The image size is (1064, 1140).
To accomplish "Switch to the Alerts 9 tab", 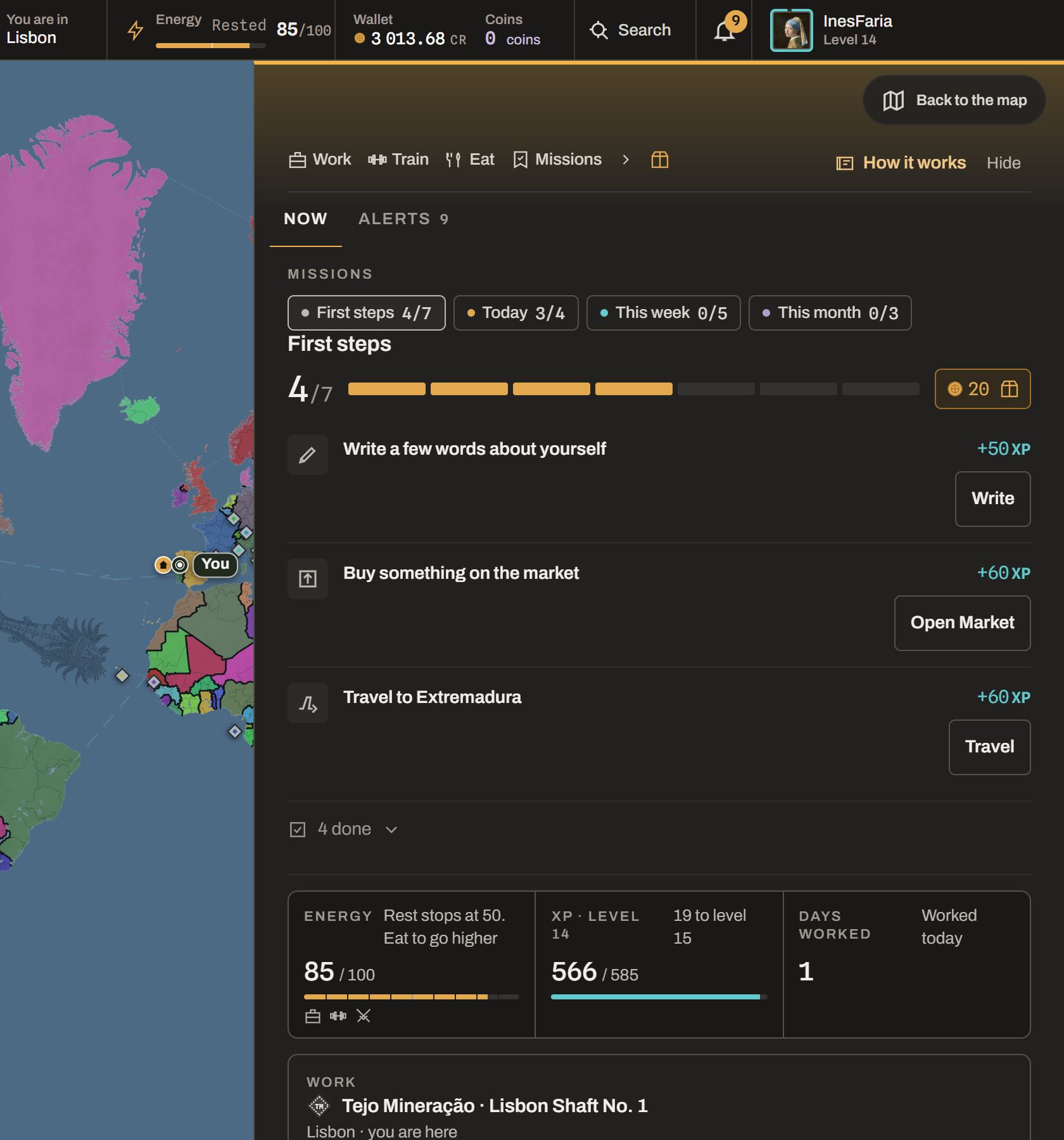I will (403, 219).
